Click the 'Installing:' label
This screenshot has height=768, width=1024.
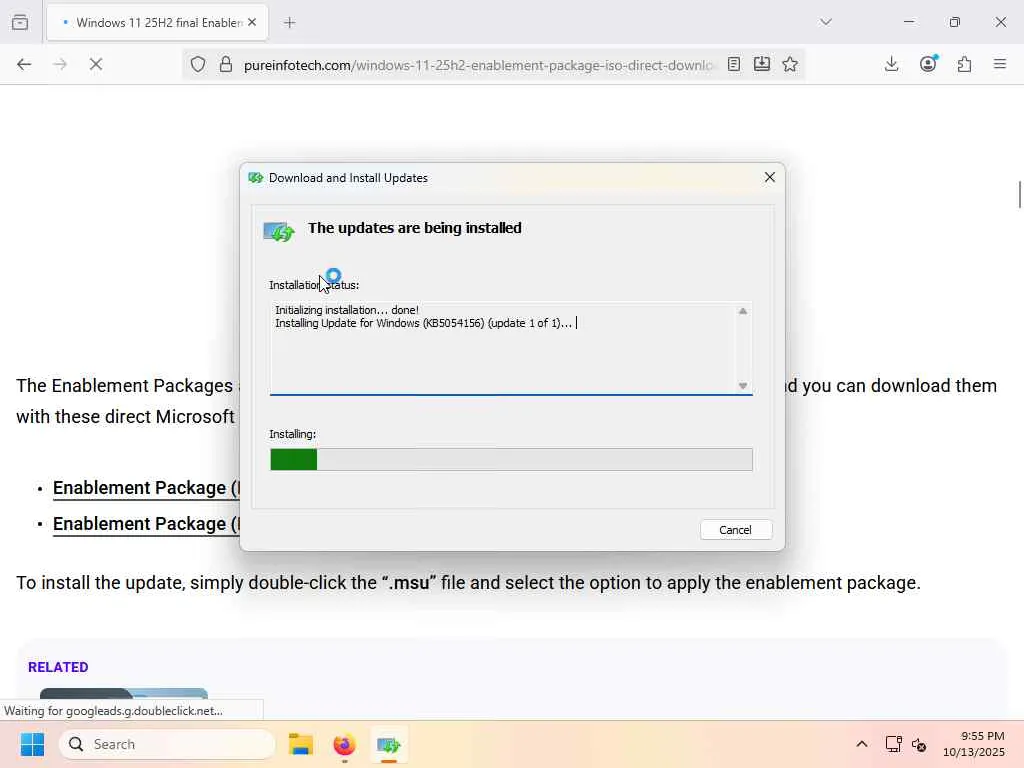(293, 434)
